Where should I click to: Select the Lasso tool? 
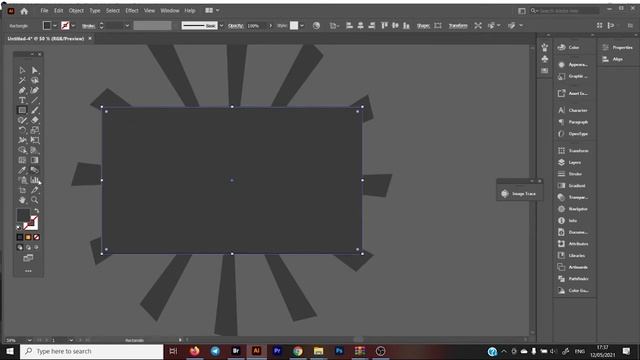click(35, 80)
